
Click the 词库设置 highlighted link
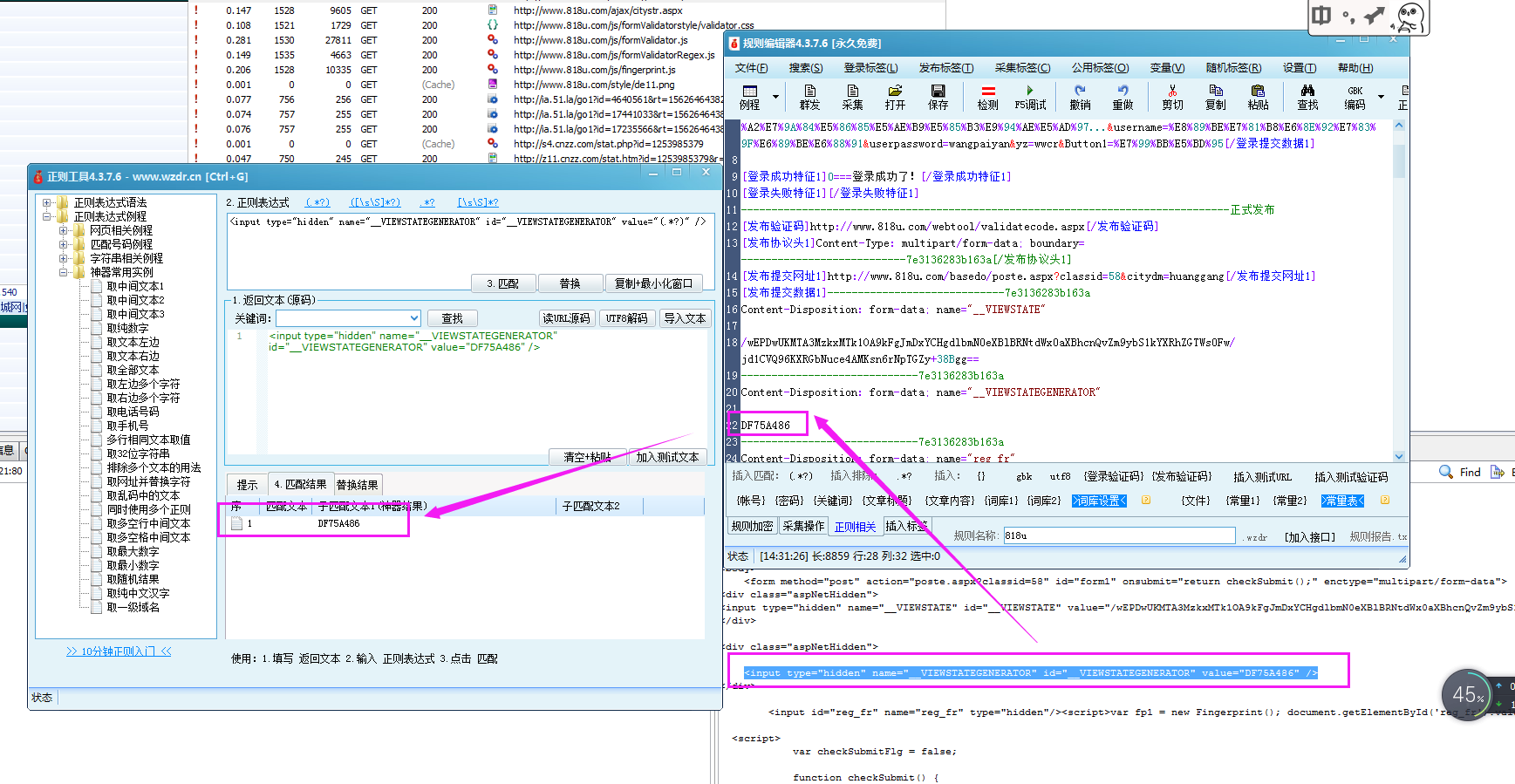(1099, 501)
